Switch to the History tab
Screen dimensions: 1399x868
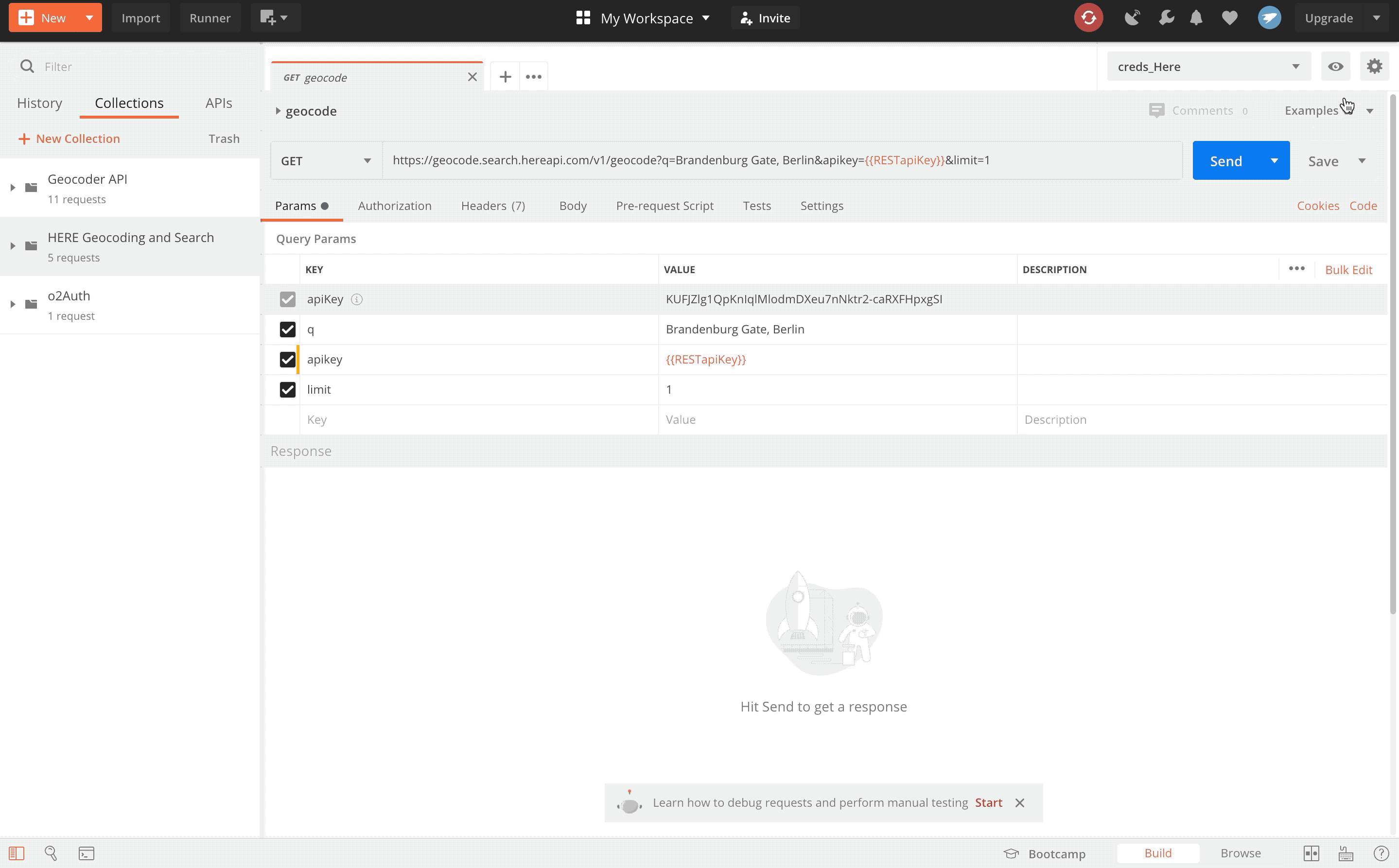(x=39, y=103)
